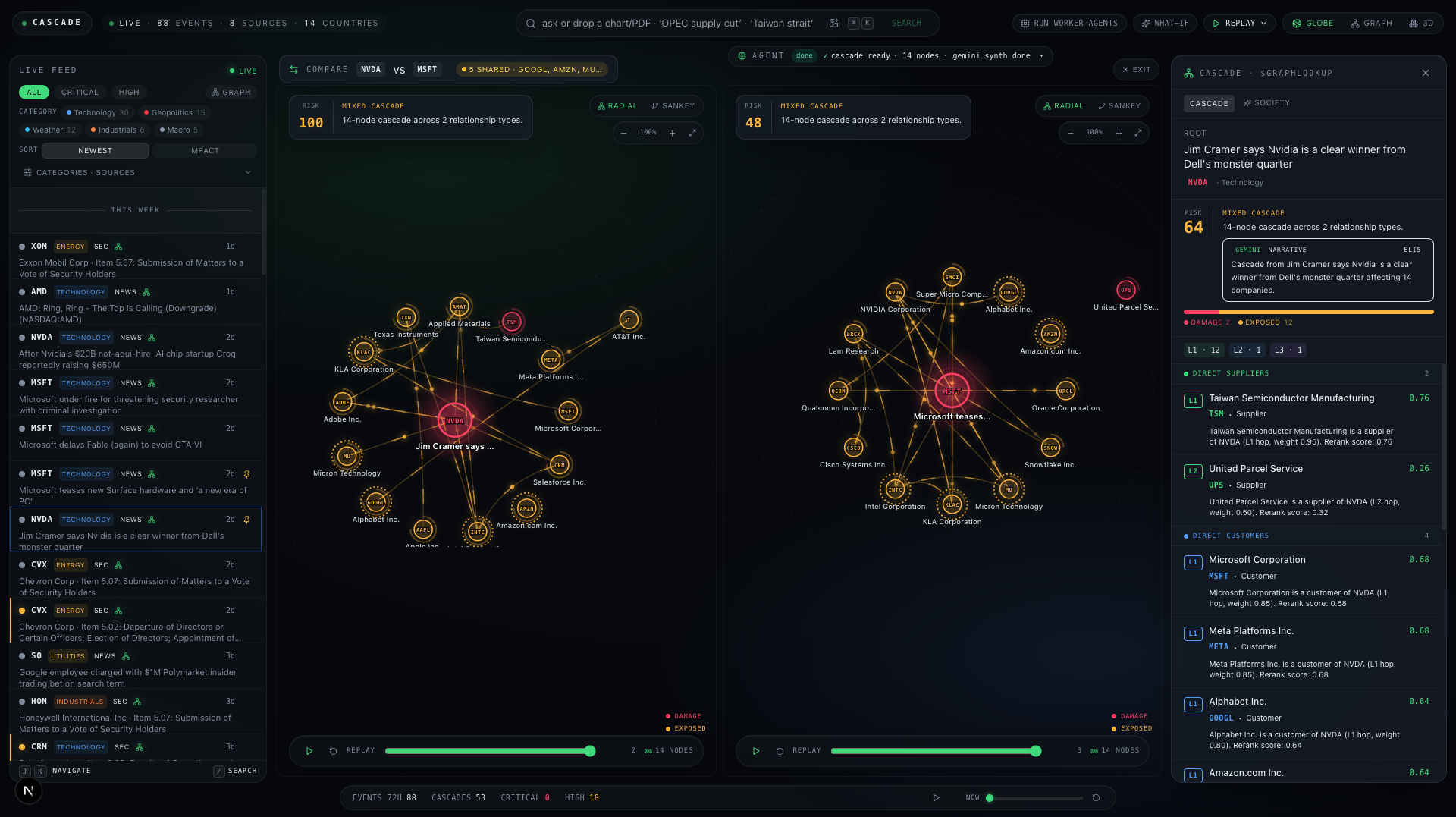This screenshot has height=817, width=1456.
Task: Select the ORCL node in right graph
Action: tap(1065, 391)
